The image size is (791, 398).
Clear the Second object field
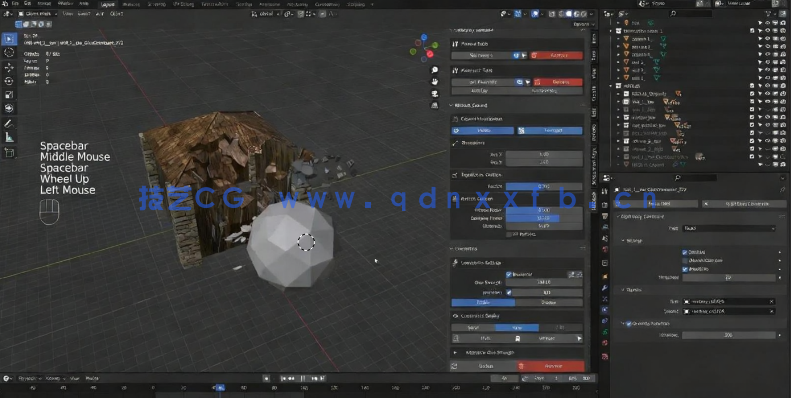[771, 312]
